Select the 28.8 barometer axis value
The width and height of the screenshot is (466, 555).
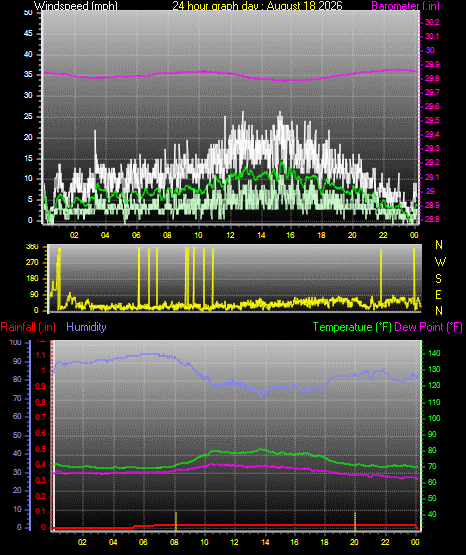point(432,219)
